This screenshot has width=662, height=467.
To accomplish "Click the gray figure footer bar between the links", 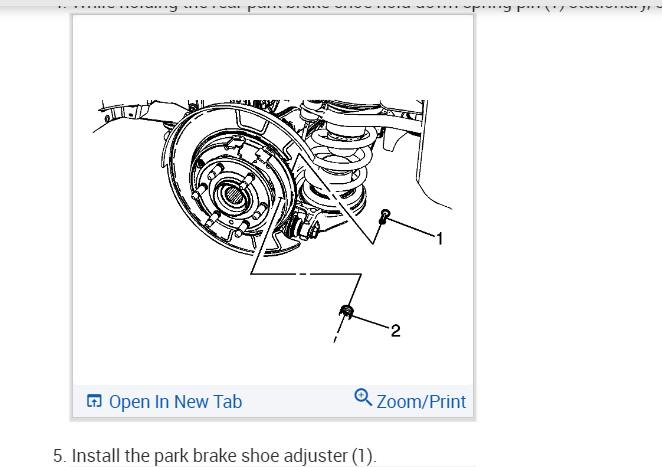I will [x=298, y=401].
